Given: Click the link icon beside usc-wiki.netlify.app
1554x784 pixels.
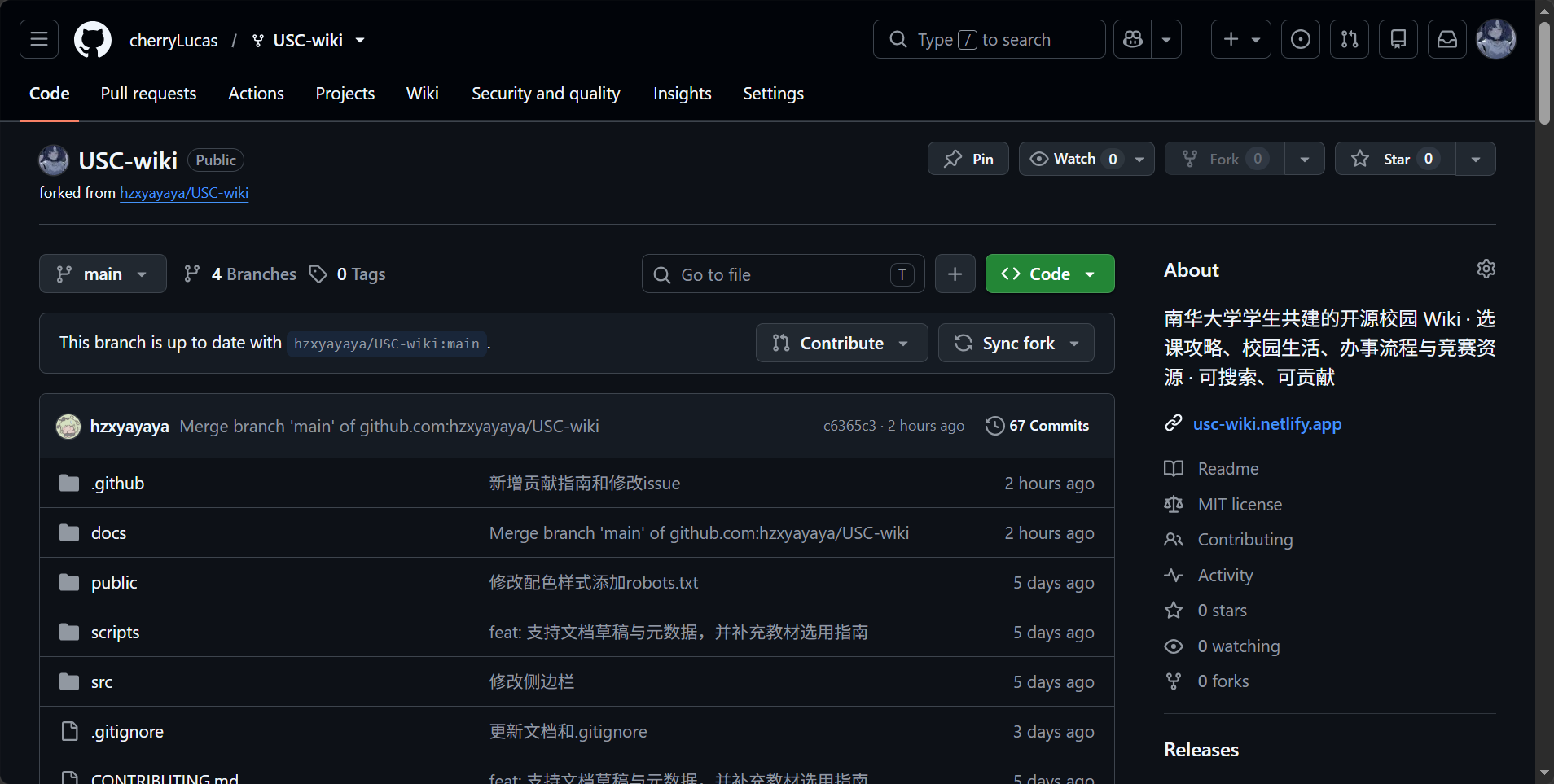Looking at the screenshot, I should click(1174, 423).
